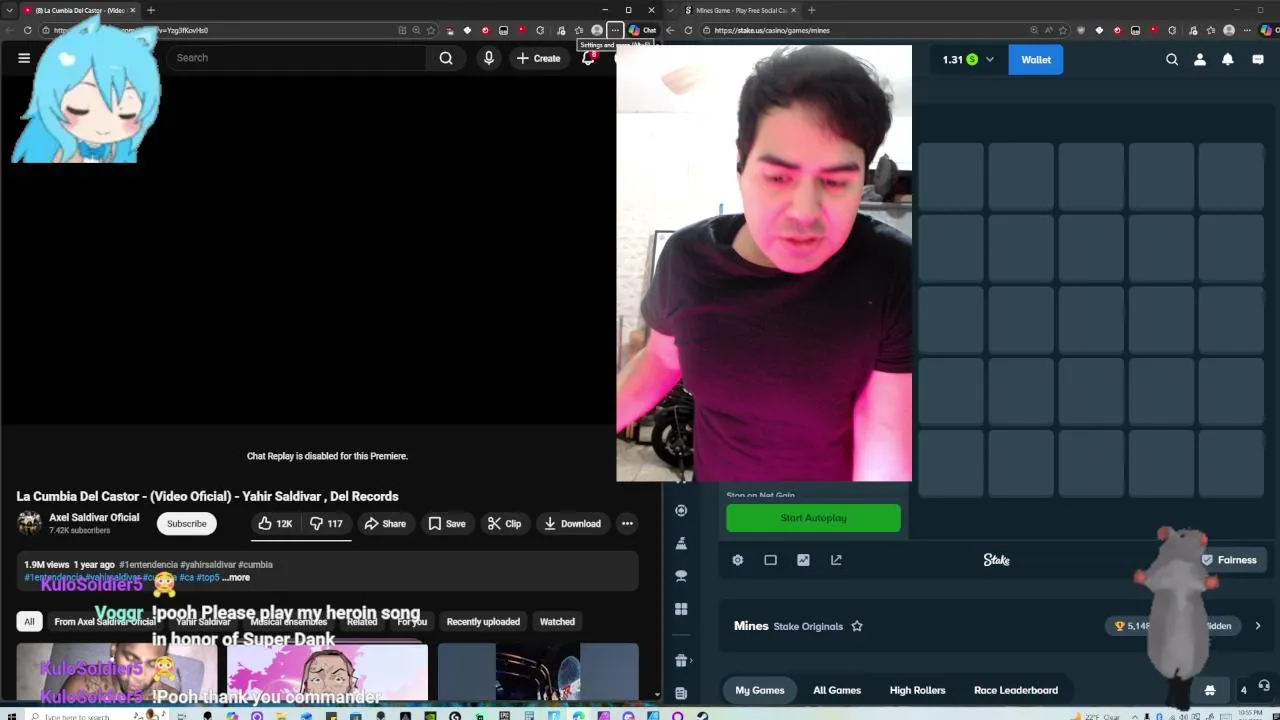The height and width of the screenshot is (720, 1280).
Task: Open Stake sidebar grid icon
Action: (x=681, y=609)
